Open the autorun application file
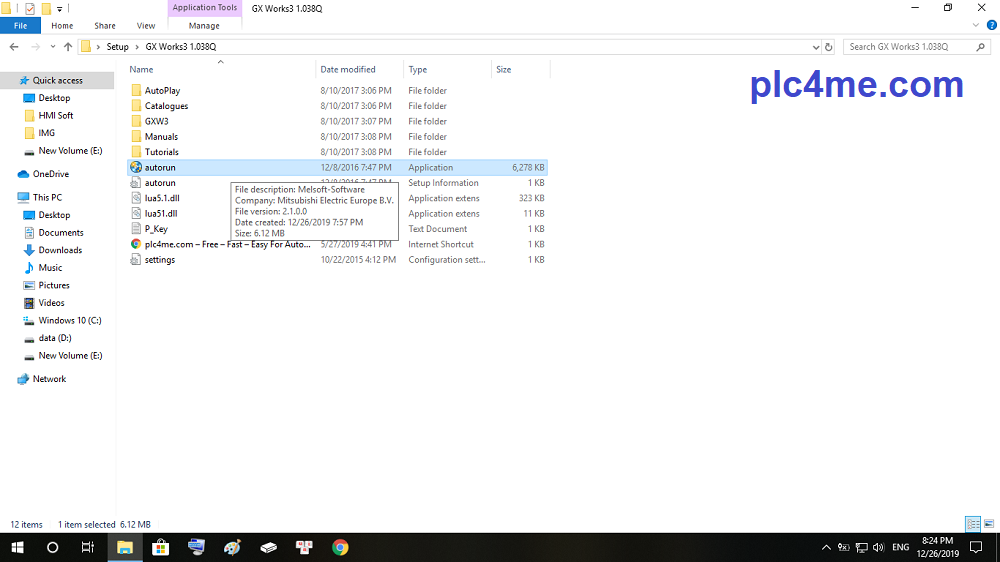Image resolution: width=1000 pixels, height=562 pixels. click(x=160, y=168)
